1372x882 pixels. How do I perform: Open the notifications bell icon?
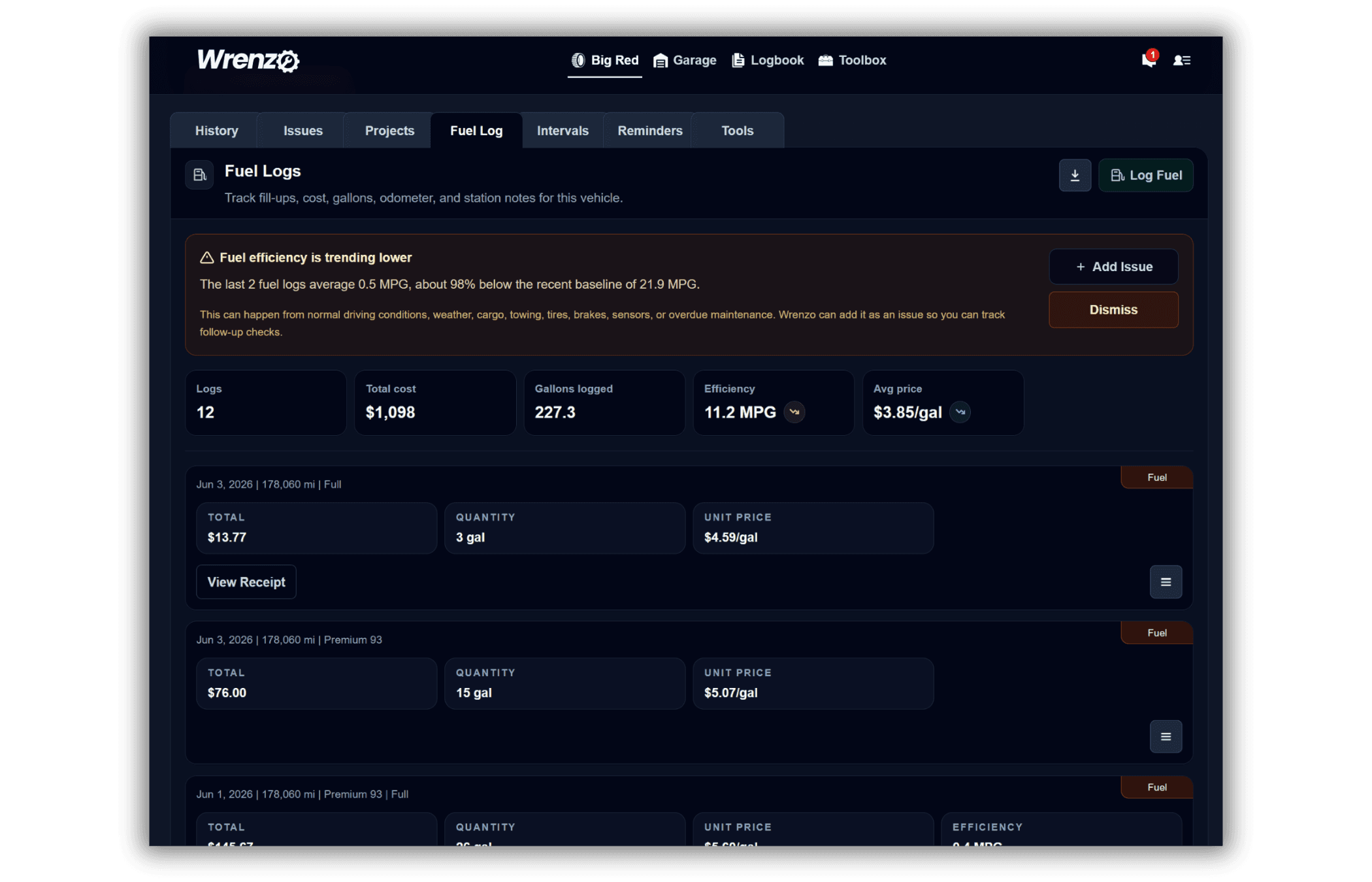tap(1149, 59)
